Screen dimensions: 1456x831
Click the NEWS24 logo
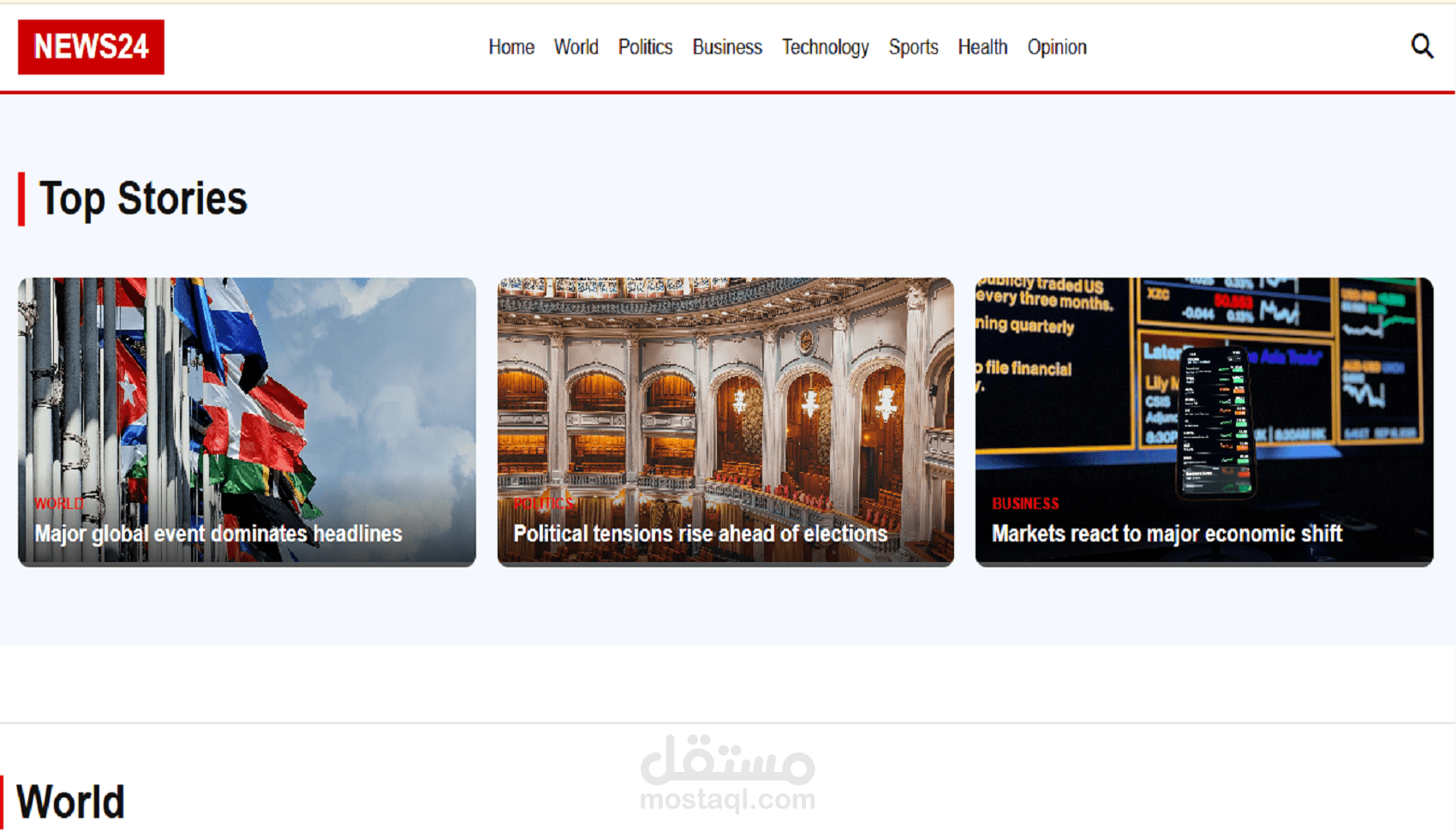[91, 47]
